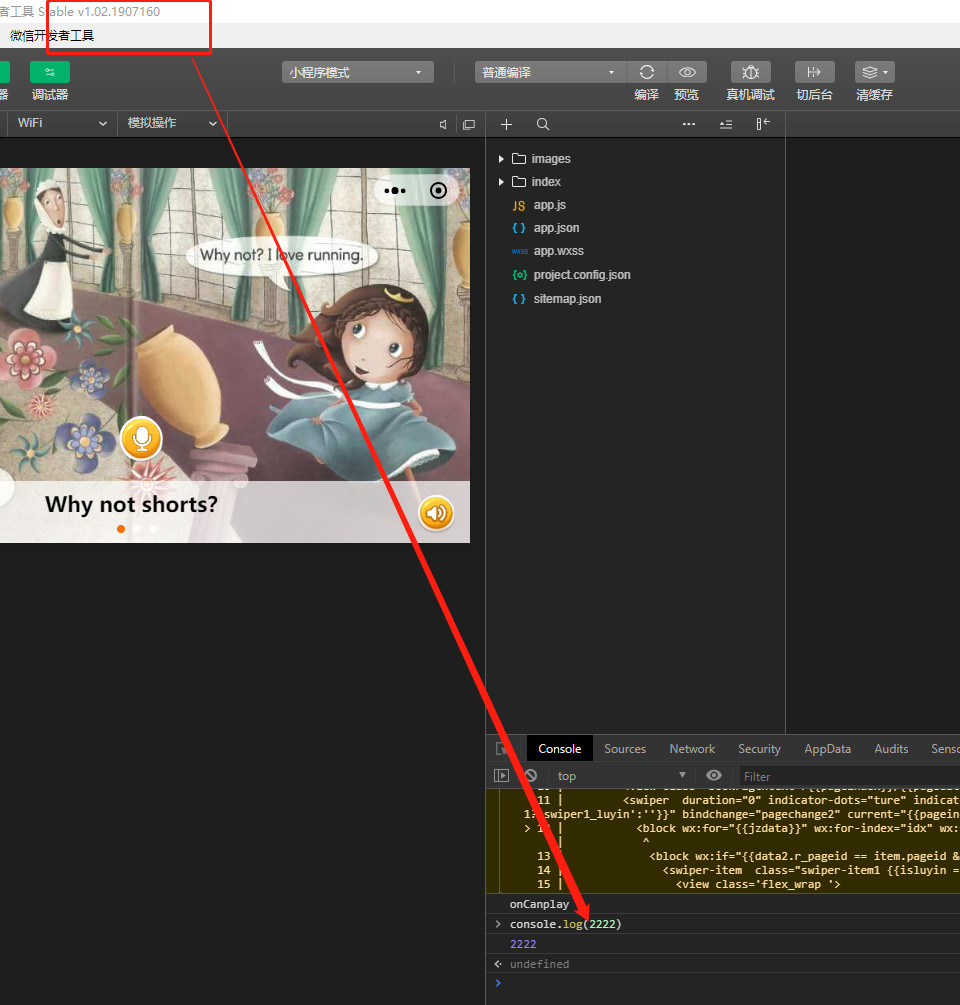960x1005 pixels.
Task: Clear the console with the ban icon
Action: point(531,776)
